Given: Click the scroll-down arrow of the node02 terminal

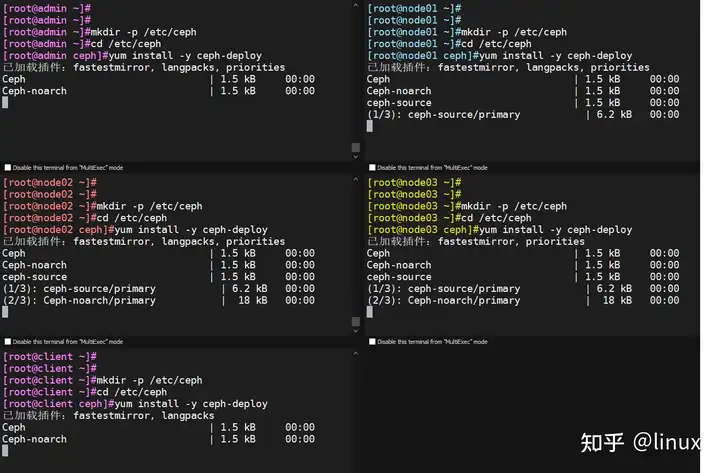Looking at the screenshot, I should [355, 331].
